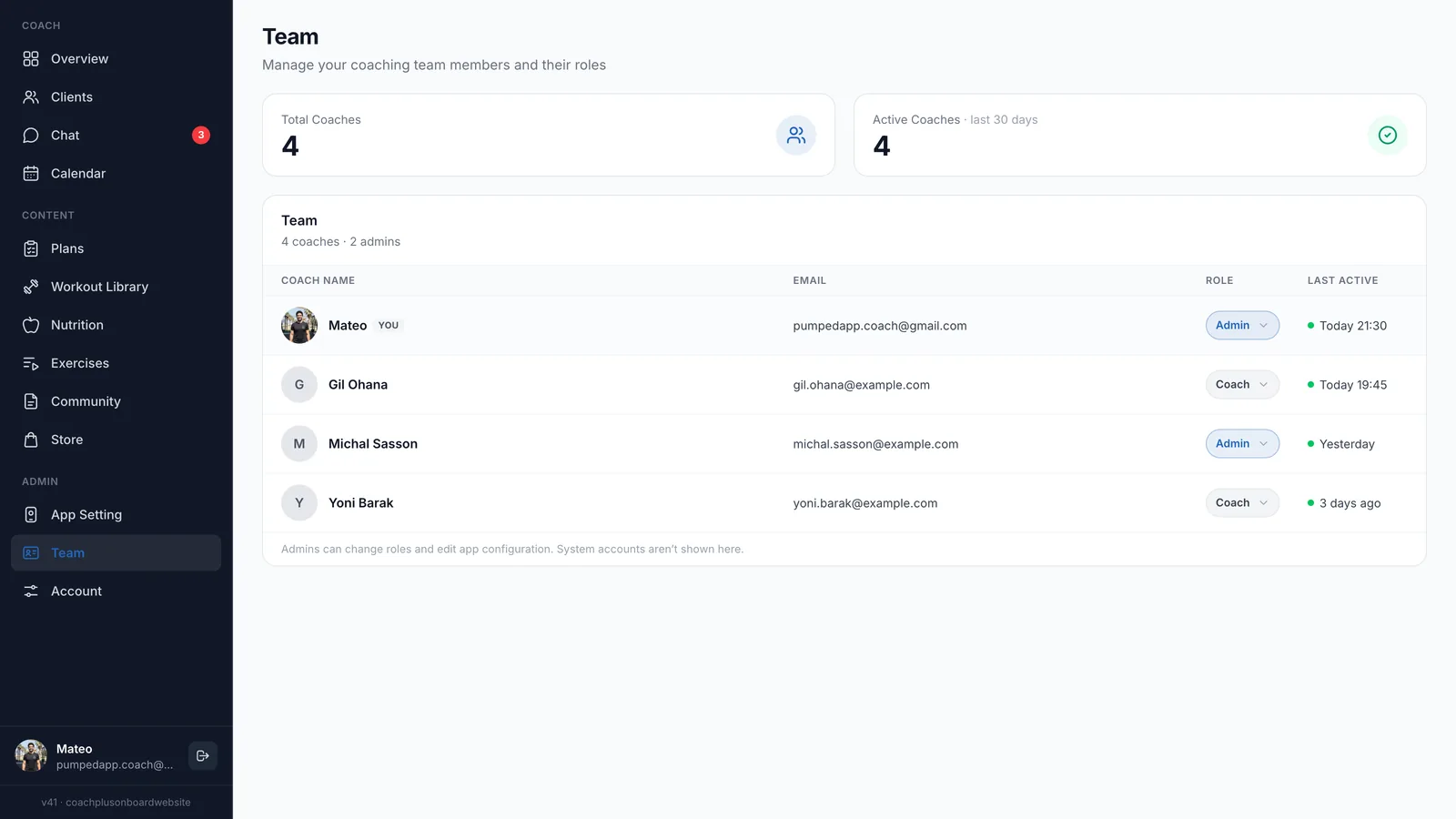Click the Chat bubble icon
Screen dimensions: 1456x819
(31, 135)
